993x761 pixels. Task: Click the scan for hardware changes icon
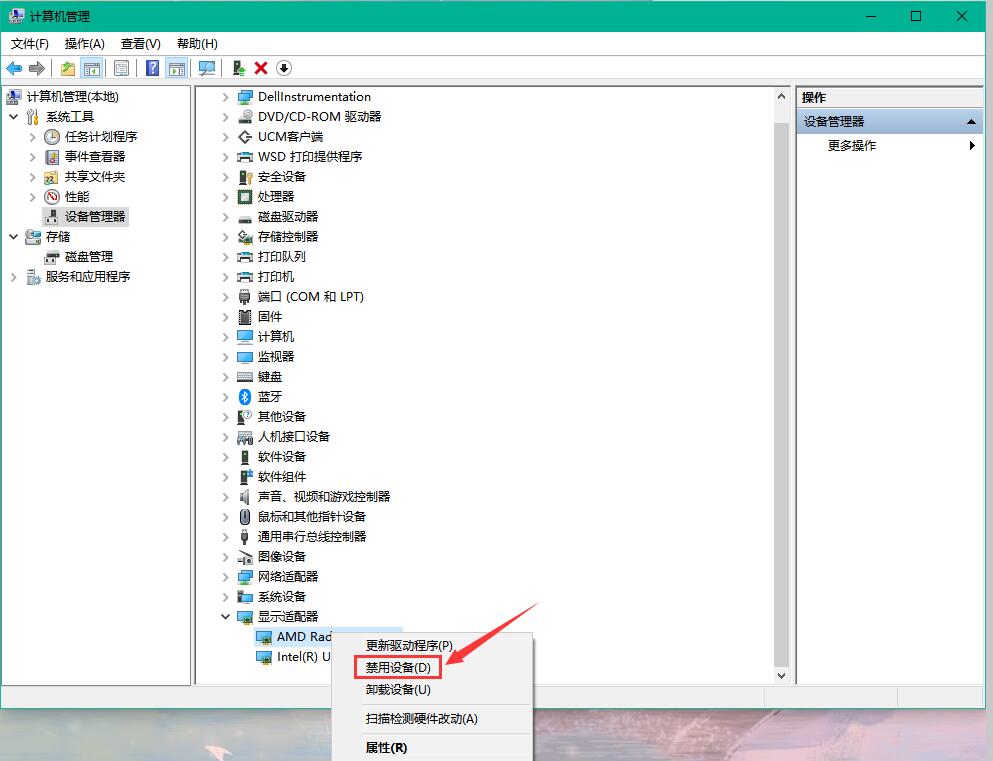[x=206, y=68]
